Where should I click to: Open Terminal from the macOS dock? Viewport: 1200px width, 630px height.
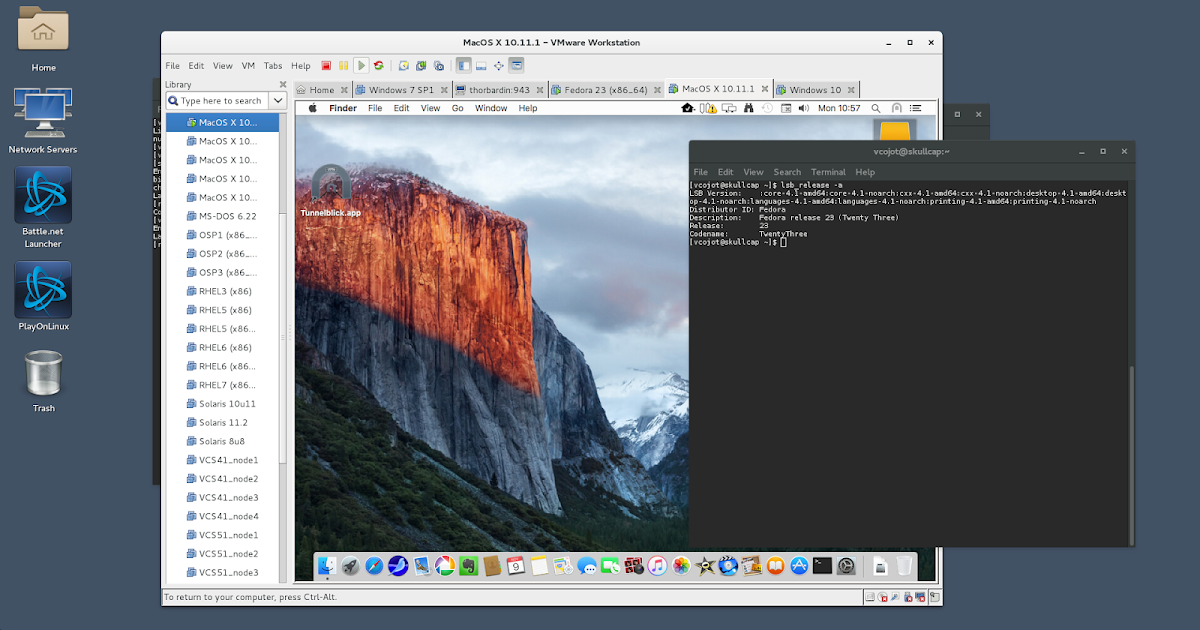pos(824,566)
